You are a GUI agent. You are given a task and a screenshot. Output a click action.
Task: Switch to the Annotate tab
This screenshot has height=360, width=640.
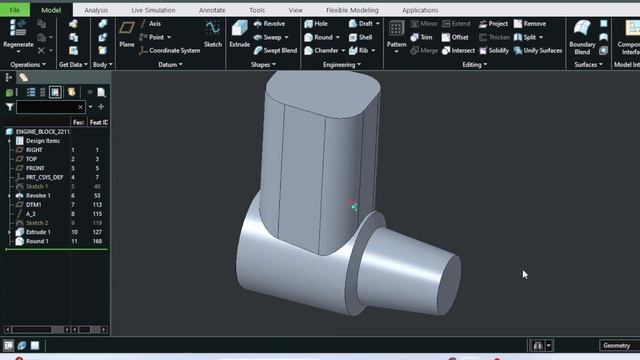tap(212, 10)
